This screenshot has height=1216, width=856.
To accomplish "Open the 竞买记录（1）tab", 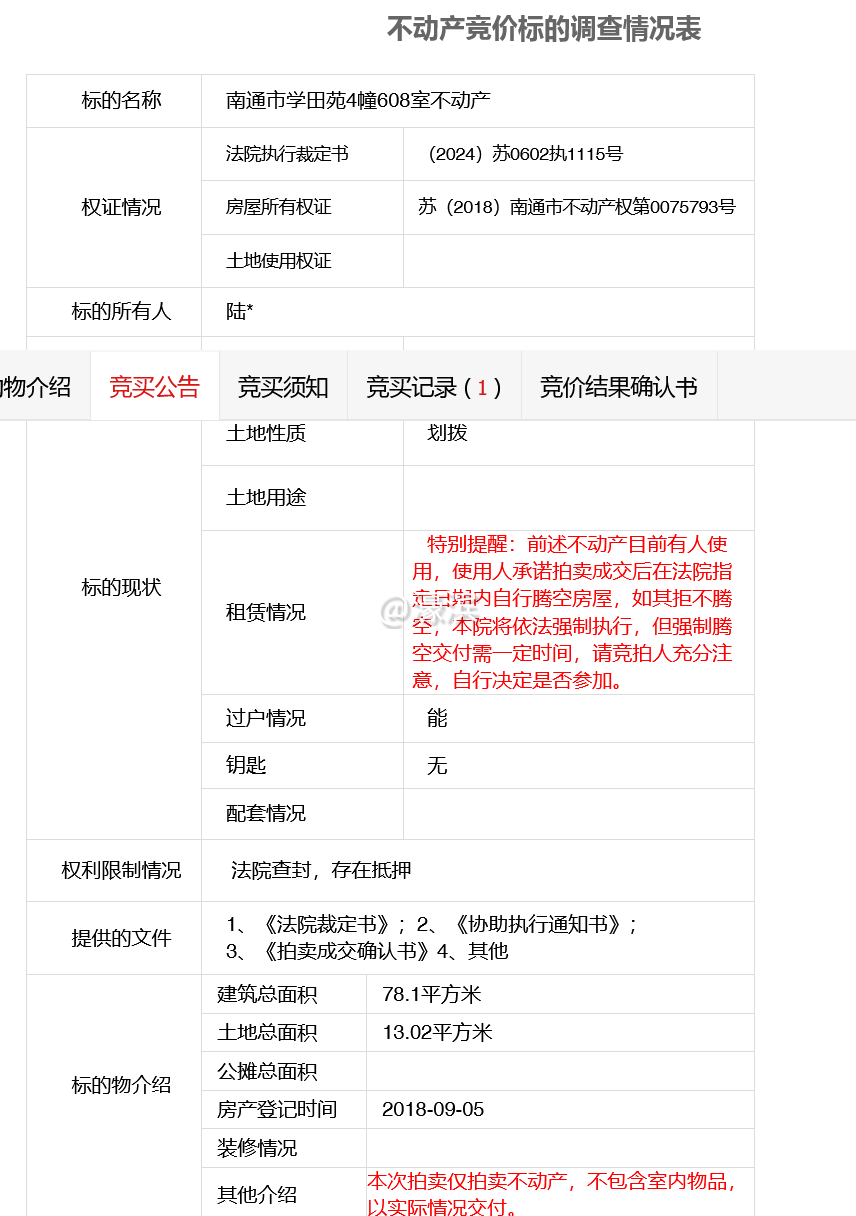I will click(433, 385).
